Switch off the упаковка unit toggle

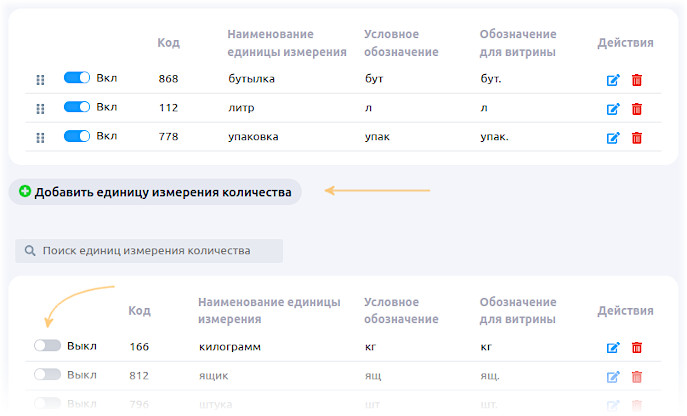coord(77,136)
